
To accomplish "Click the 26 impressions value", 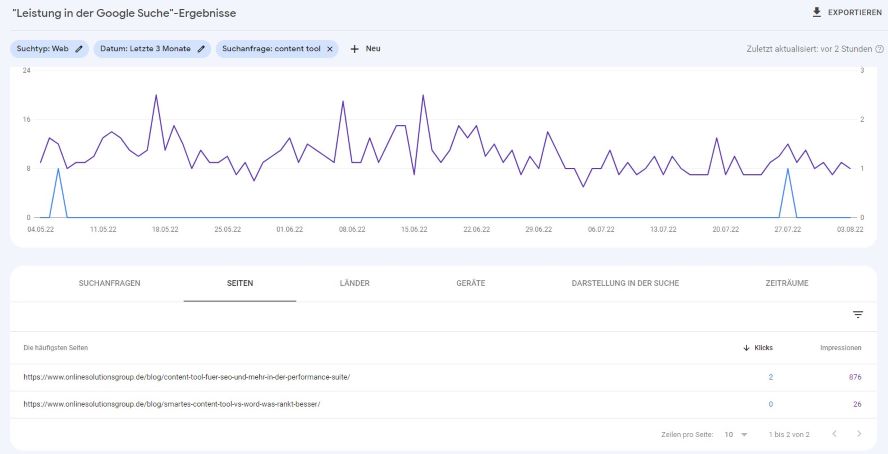I will pos(857,405).
